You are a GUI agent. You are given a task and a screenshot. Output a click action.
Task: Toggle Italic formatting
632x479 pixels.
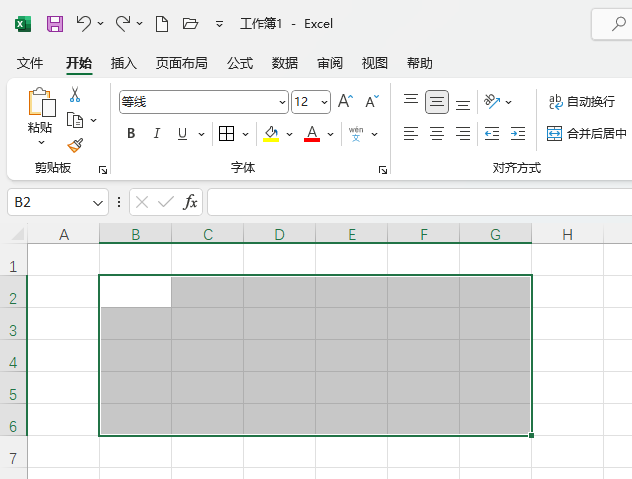(x=156, y=133)
